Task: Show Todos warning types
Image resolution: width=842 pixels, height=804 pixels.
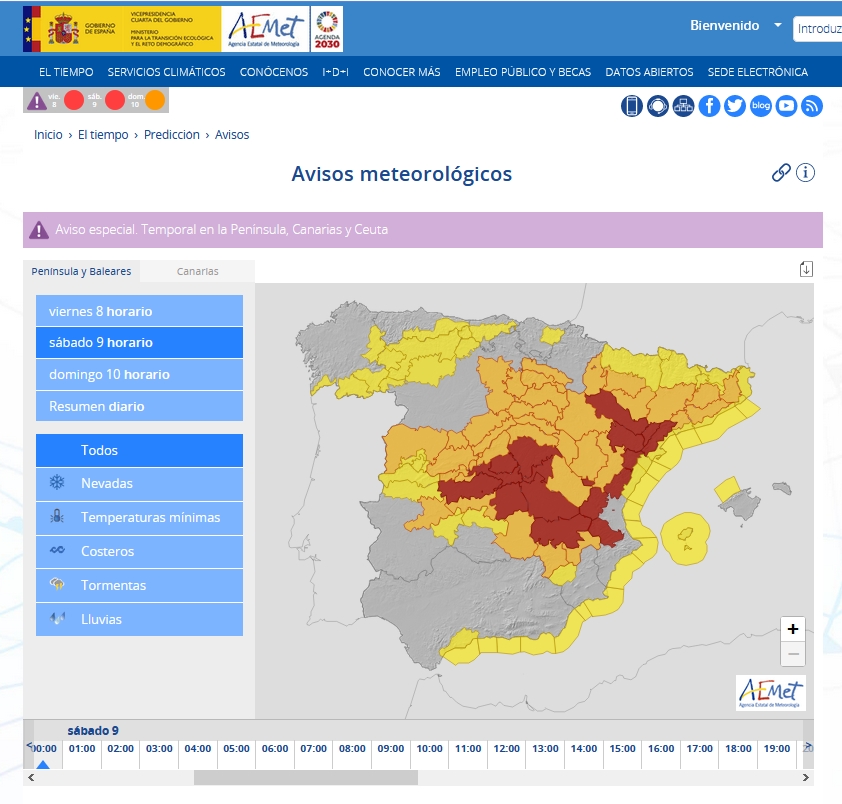Action: click(x=139, y=450)
